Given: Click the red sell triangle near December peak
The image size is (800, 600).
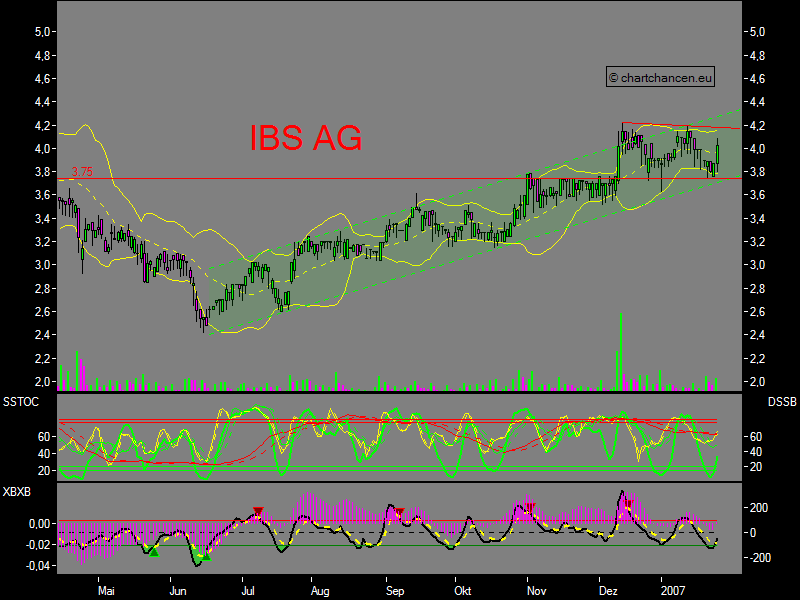Looking at the screenshot, I should pyautogui.click(x=631, y=503).
